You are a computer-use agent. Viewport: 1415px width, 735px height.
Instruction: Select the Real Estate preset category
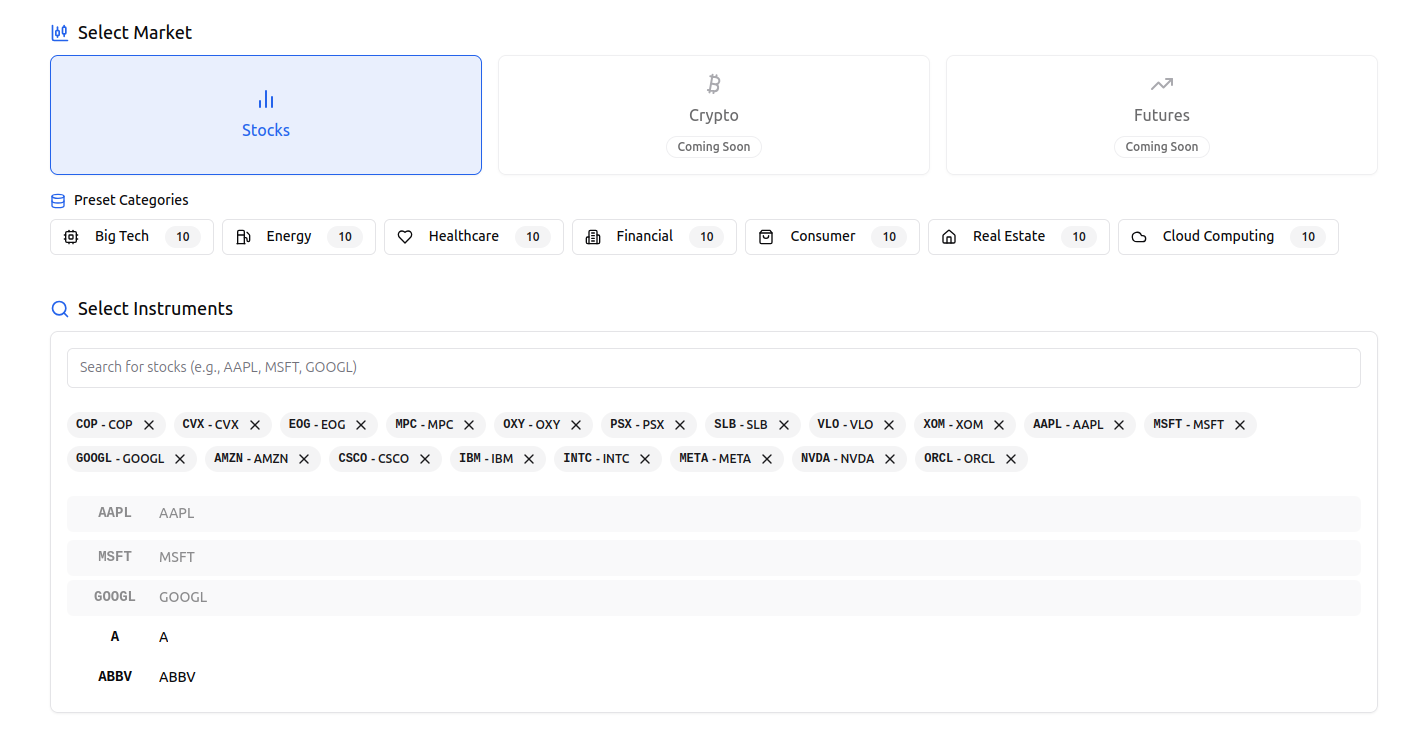1019,237
